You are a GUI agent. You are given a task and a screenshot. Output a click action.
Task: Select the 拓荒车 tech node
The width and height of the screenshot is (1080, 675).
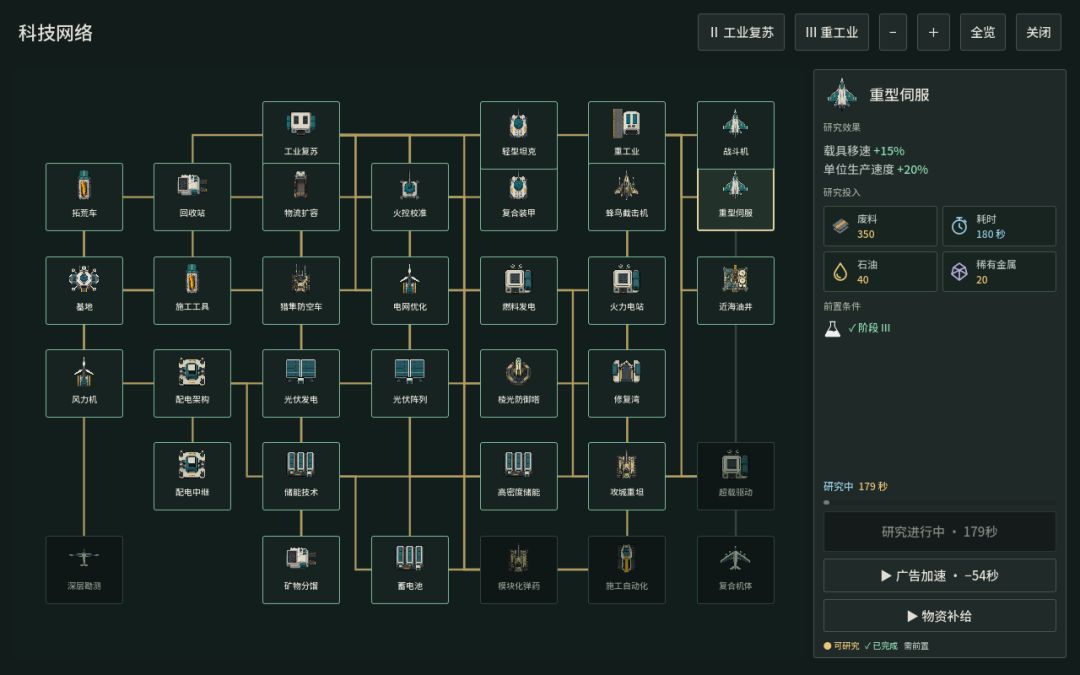point(84,197)
